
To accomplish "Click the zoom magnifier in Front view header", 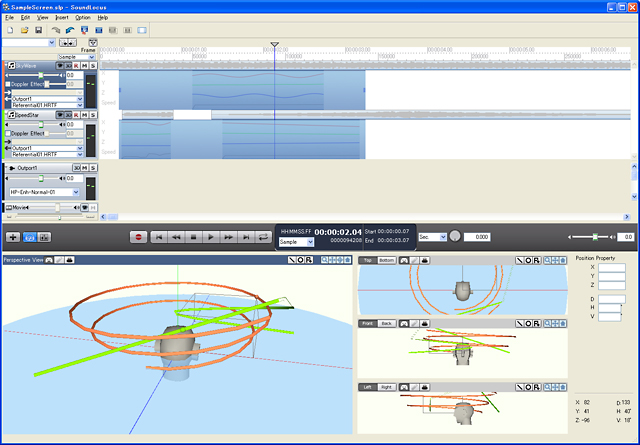I will (x=547, y=323).
